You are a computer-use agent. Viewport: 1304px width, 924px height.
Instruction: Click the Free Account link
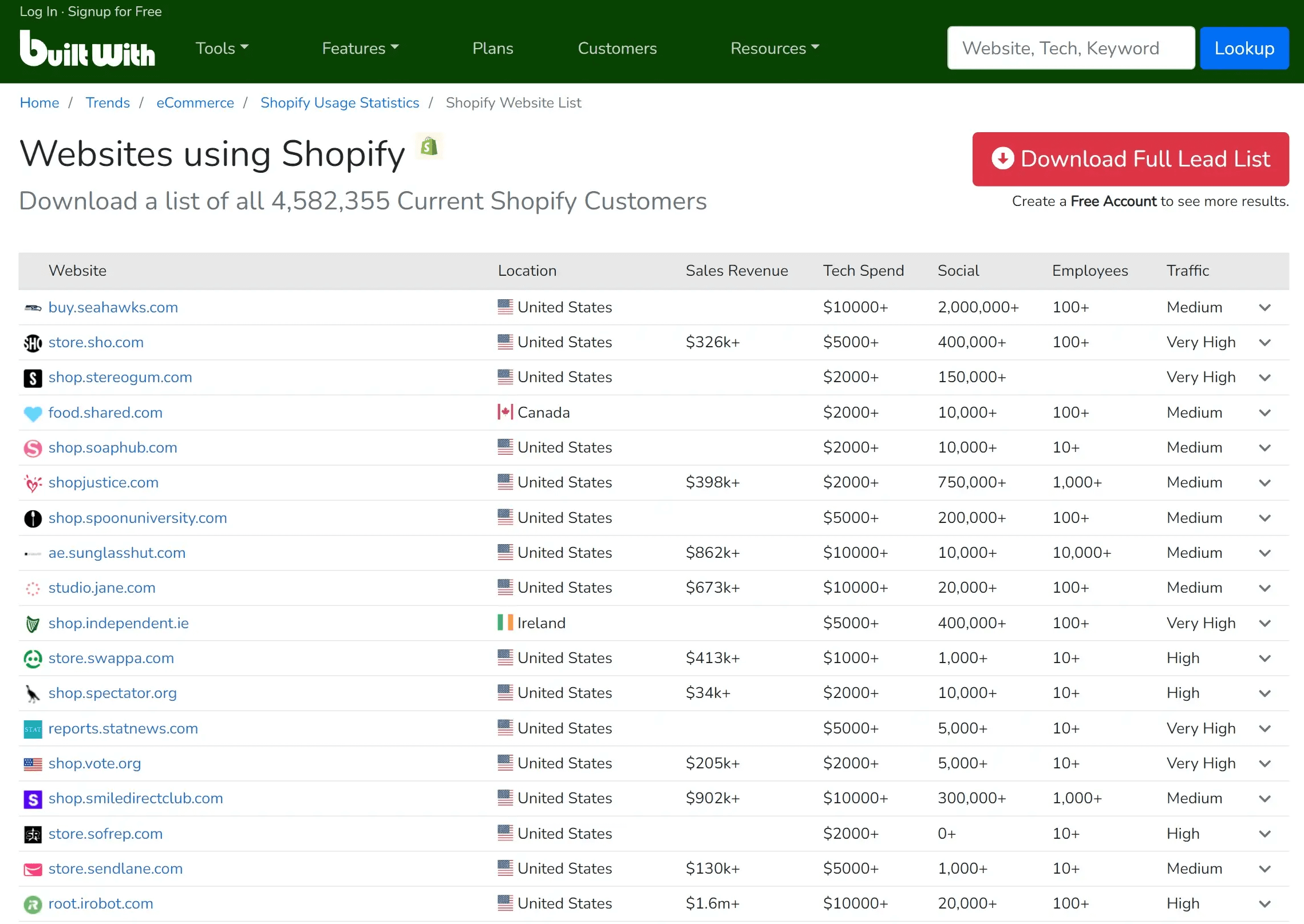pos(1113,201)
